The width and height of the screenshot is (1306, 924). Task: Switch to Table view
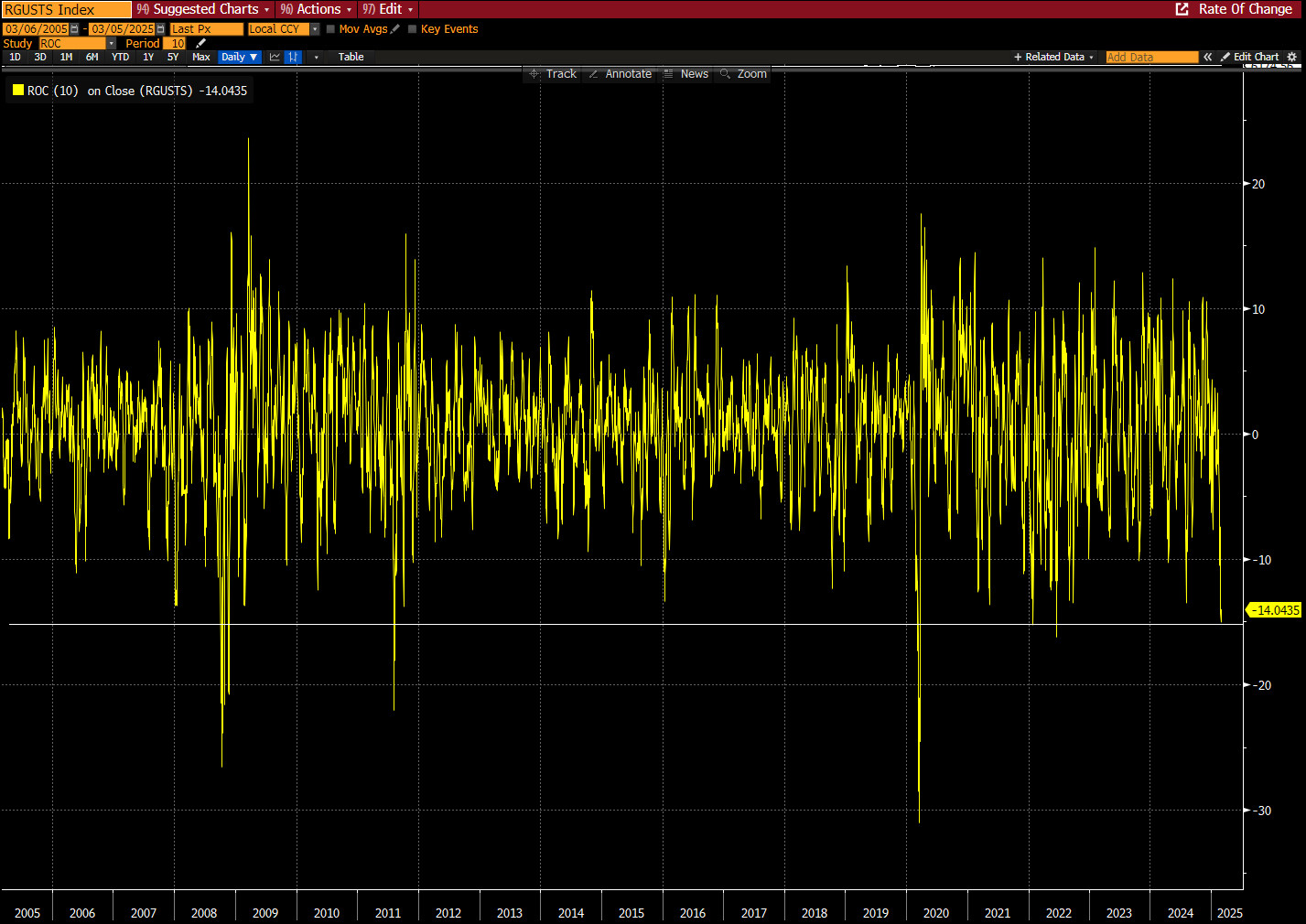tap(351, 57)
